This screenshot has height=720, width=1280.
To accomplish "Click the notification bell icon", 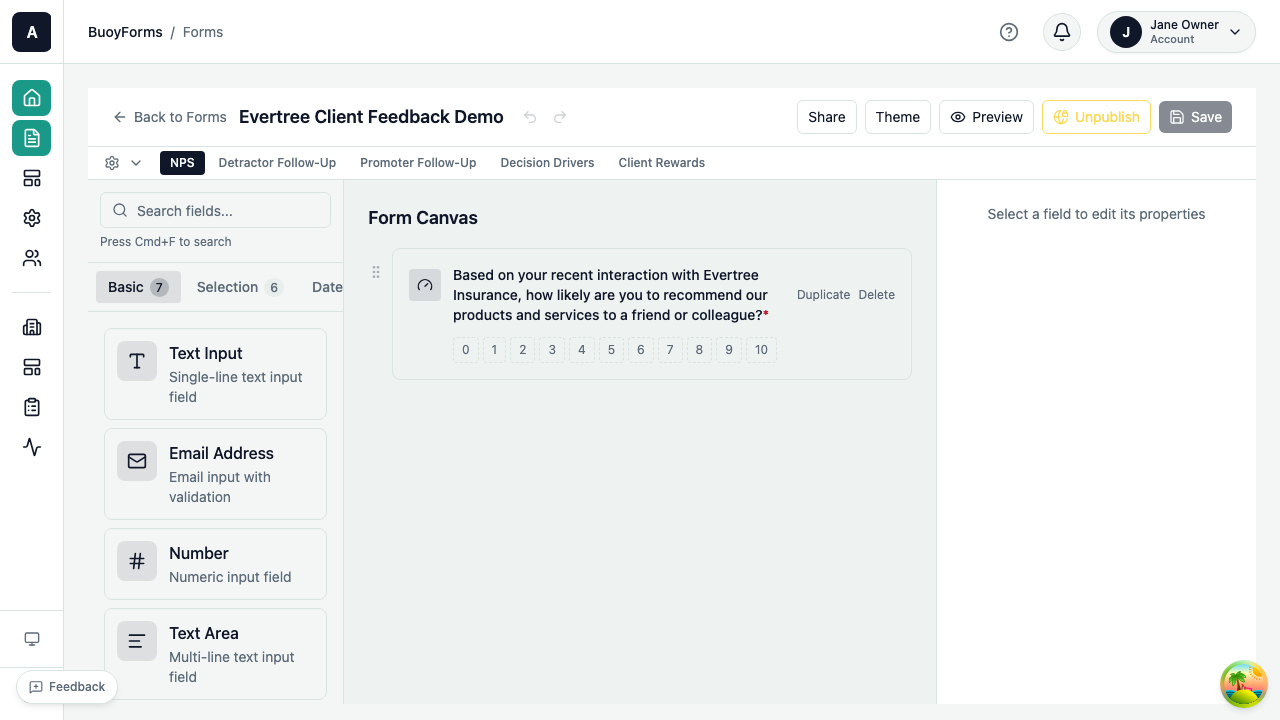I will (x=1061, y=32).
